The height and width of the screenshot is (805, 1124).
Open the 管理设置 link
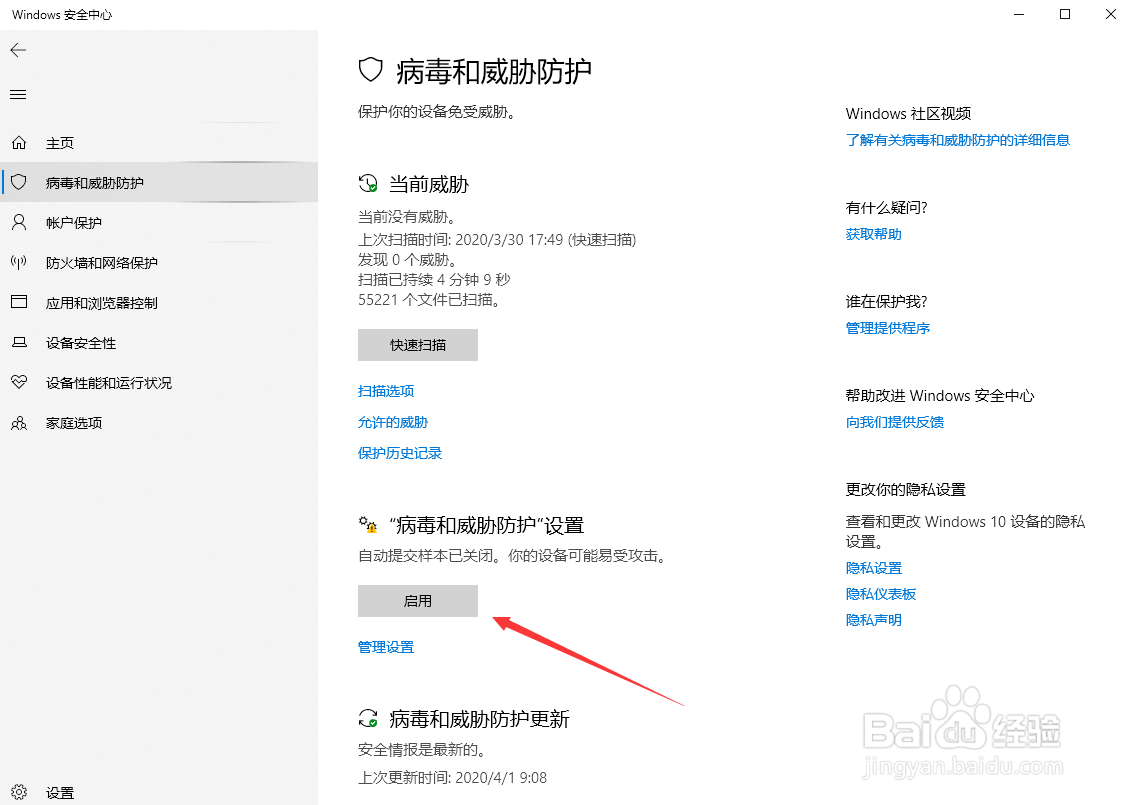coord(386,647)
